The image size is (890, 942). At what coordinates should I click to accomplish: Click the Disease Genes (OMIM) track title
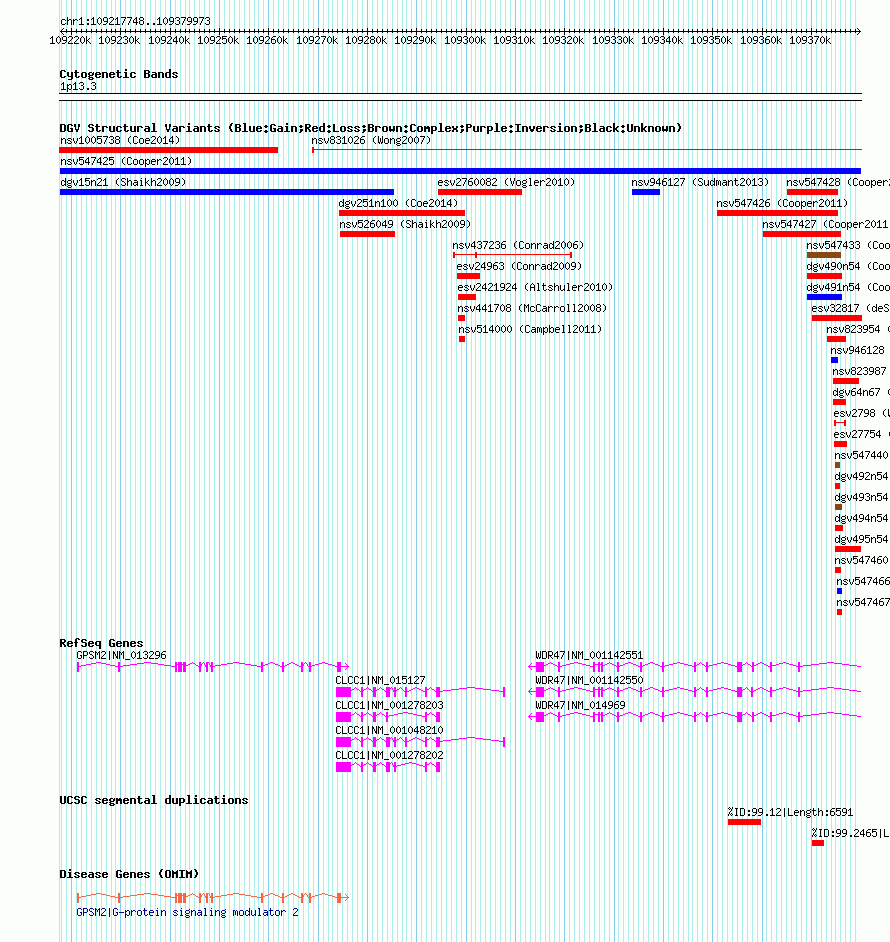click(129, 874)
